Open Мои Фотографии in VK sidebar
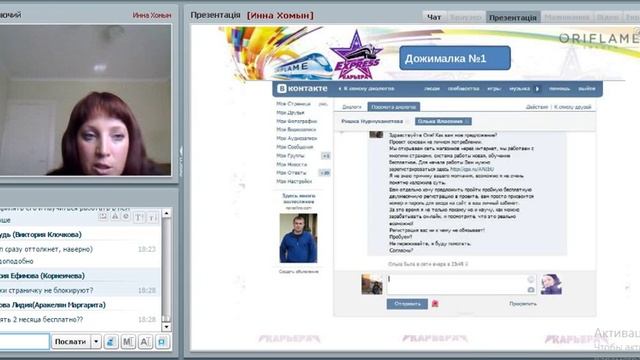 (x=296, y=121)
